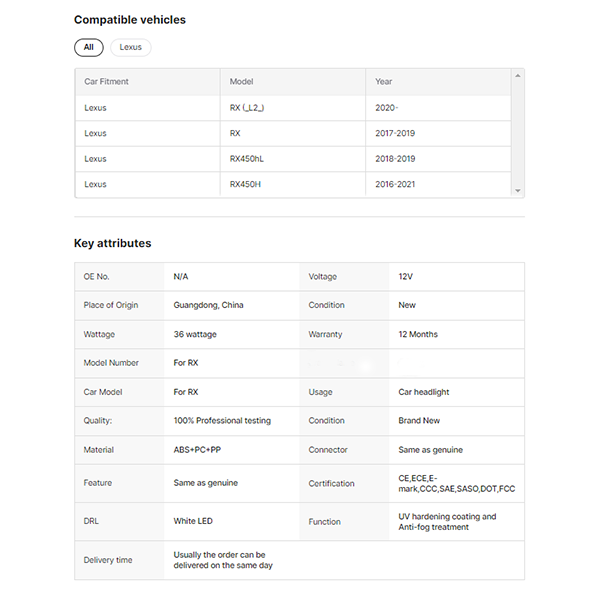Click the RX450H model cell
600x600 pixels.
(x=245, y=184)
